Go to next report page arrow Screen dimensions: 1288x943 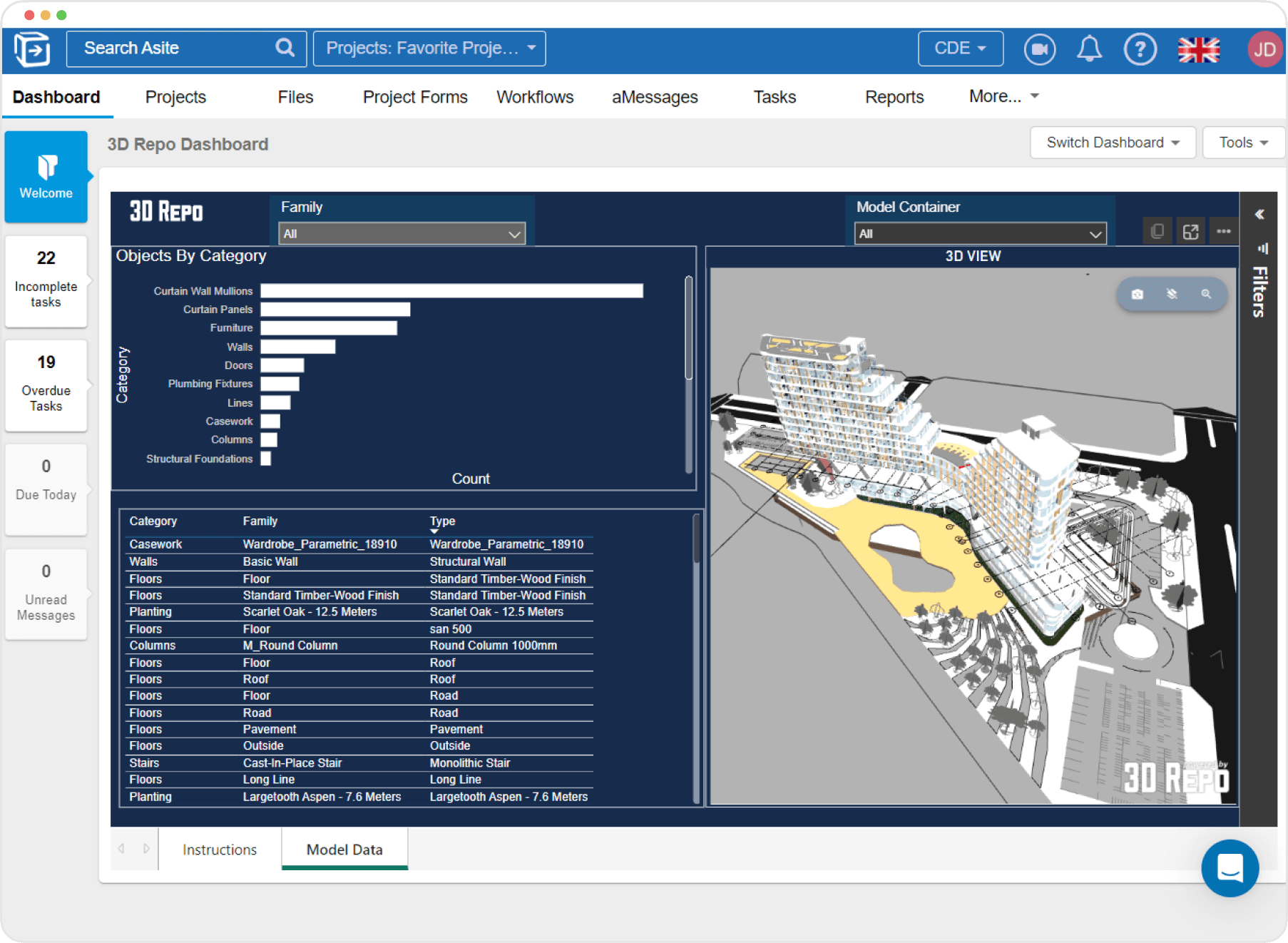146,848
